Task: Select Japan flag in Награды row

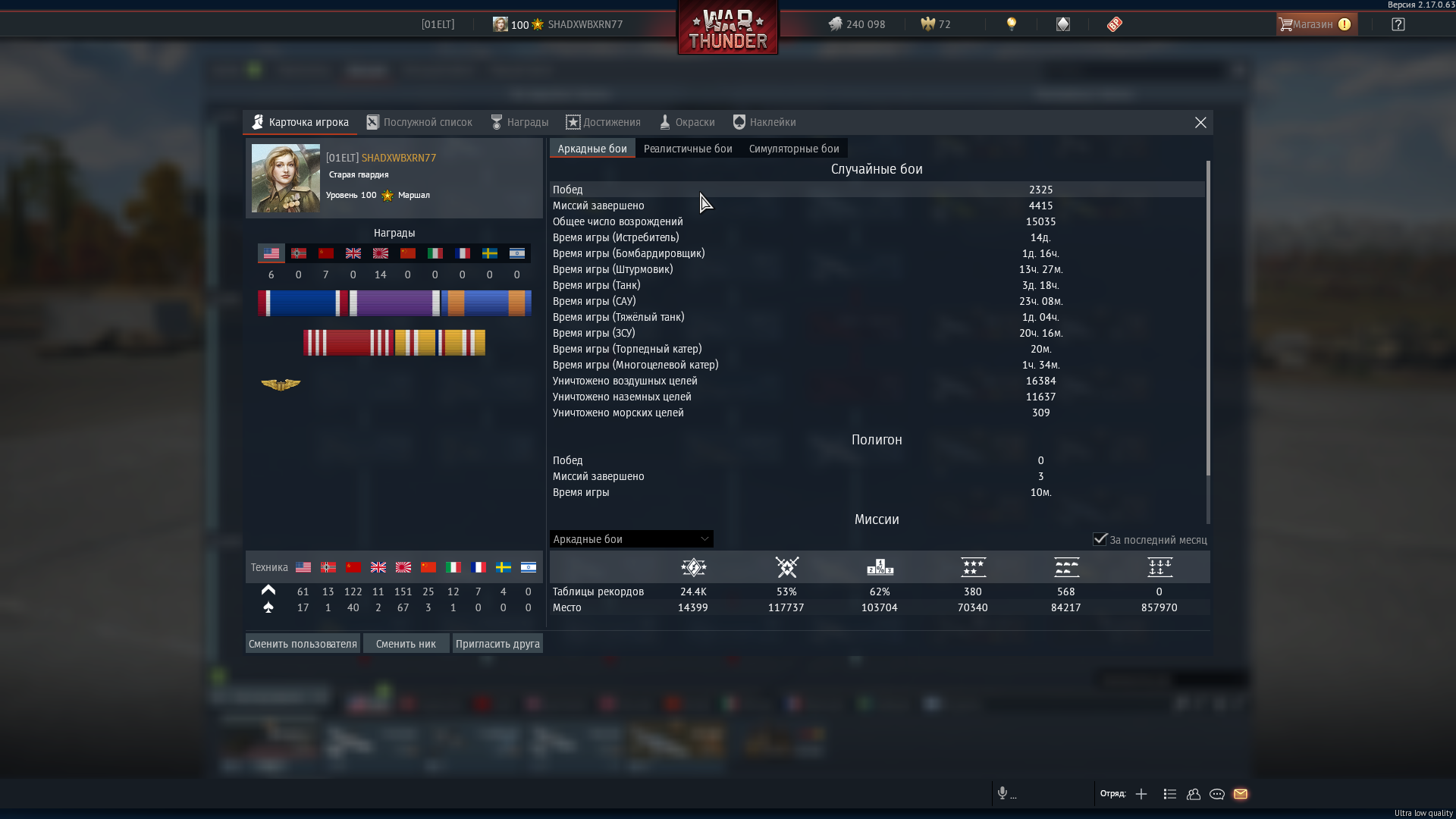Action: click(381, 253)
